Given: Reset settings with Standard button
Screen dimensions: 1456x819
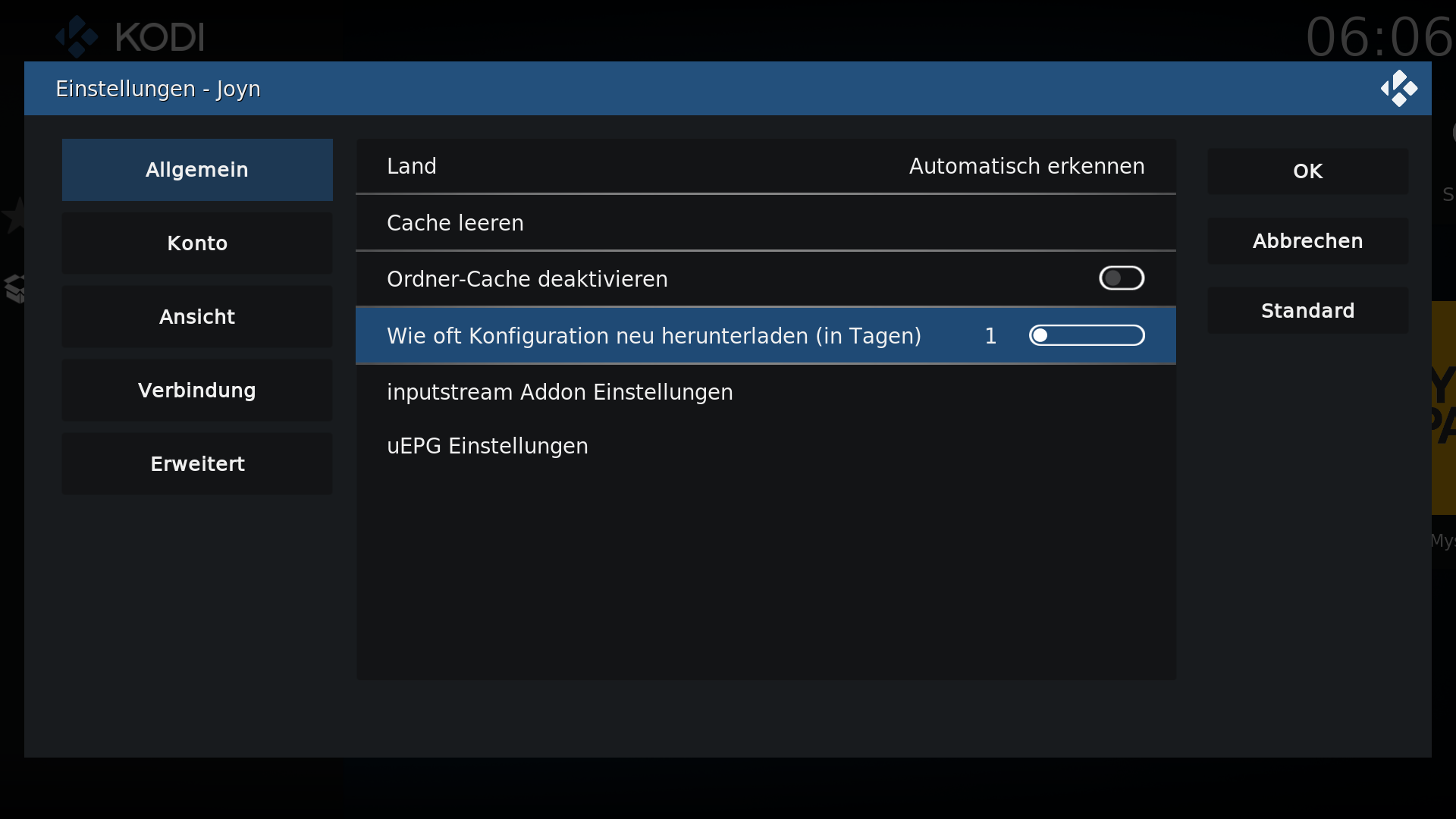Looking at the screenshot, I should (x=1308, y=311).
